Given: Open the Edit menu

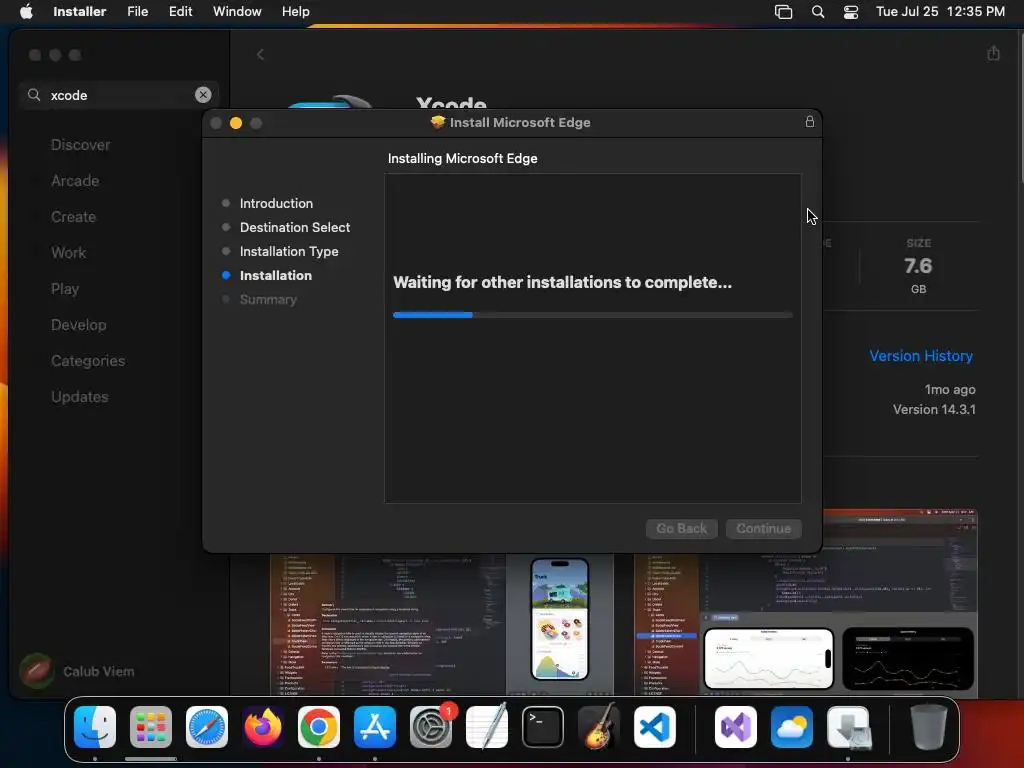Looking at the screenshot, I should coord(180,12).
